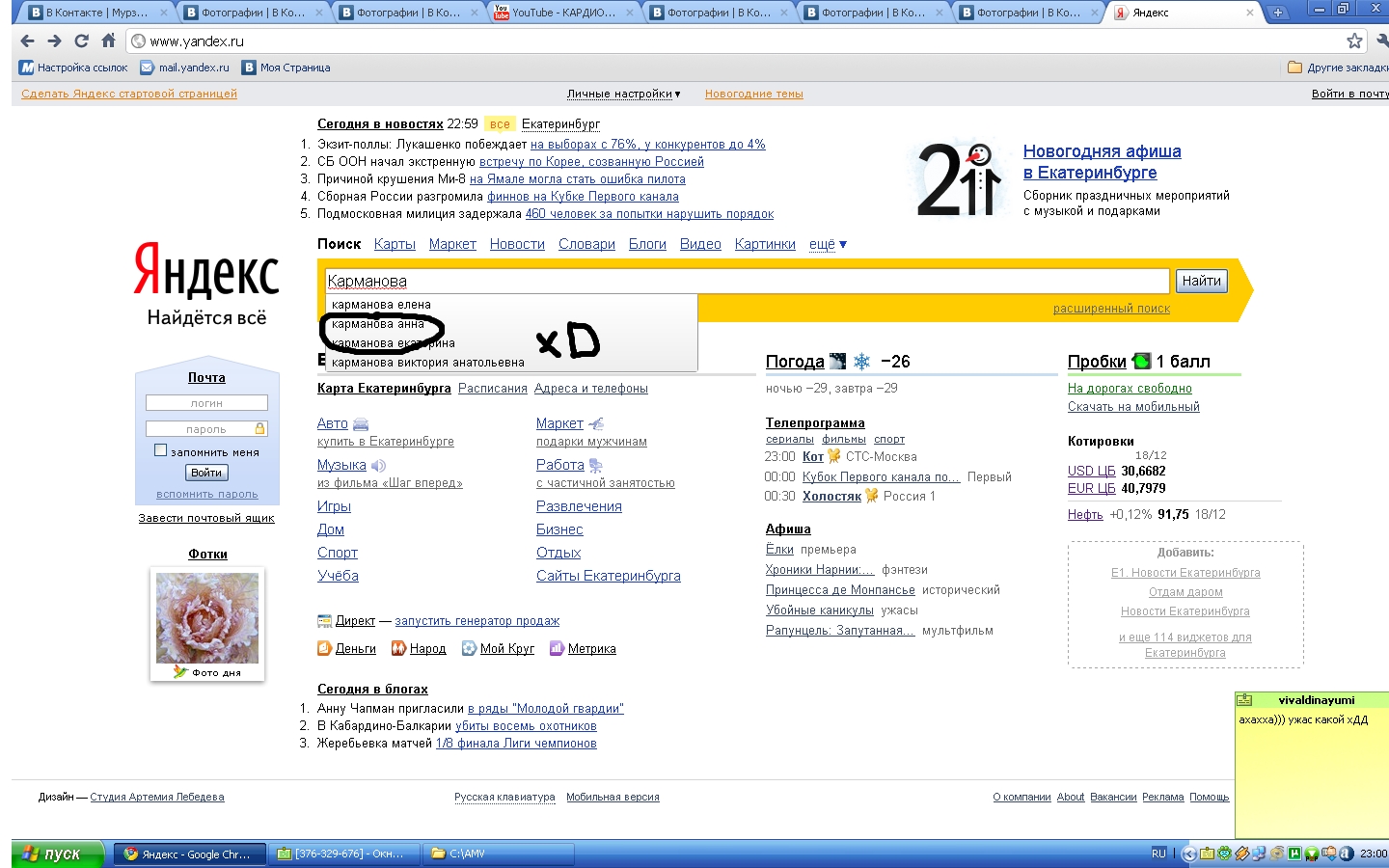Open Русская клавиатура link in footer
This screenshot has width=1389, height=868.
click(x=504, y=797)
